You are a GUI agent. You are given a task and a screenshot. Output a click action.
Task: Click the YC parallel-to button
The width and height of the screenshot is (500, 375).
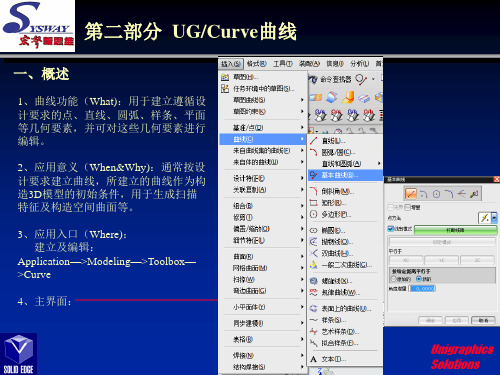(x=441, y=260)
